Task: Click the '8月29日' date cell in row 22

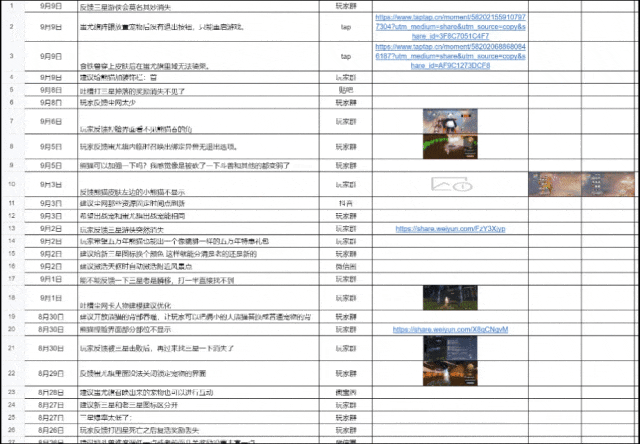Action: [51, 373]
